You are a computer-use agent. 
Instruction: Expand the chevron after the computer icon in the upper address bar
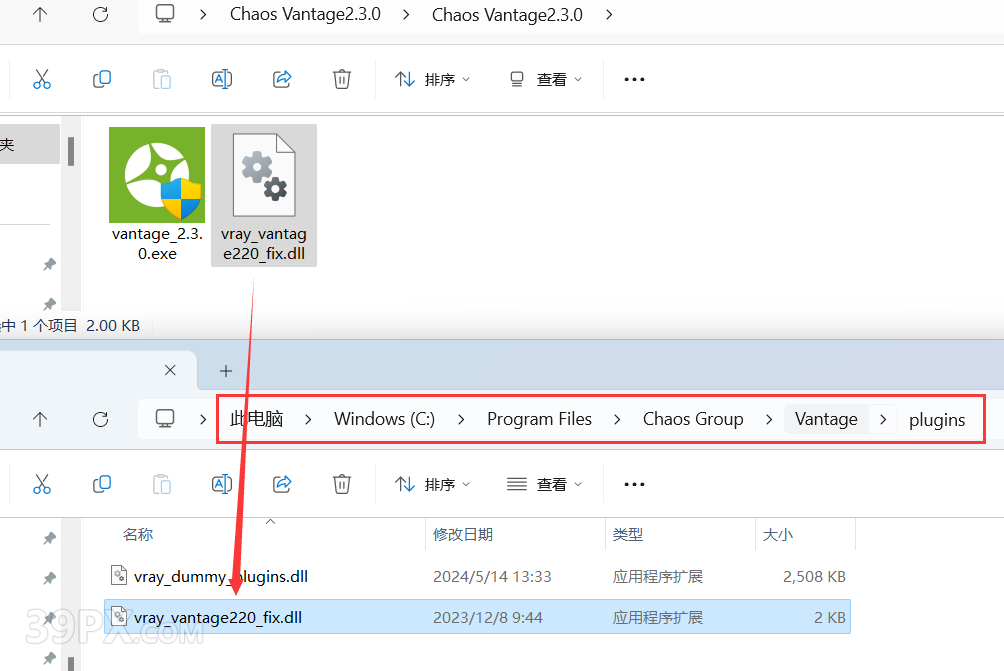click(x=203, y=14)
